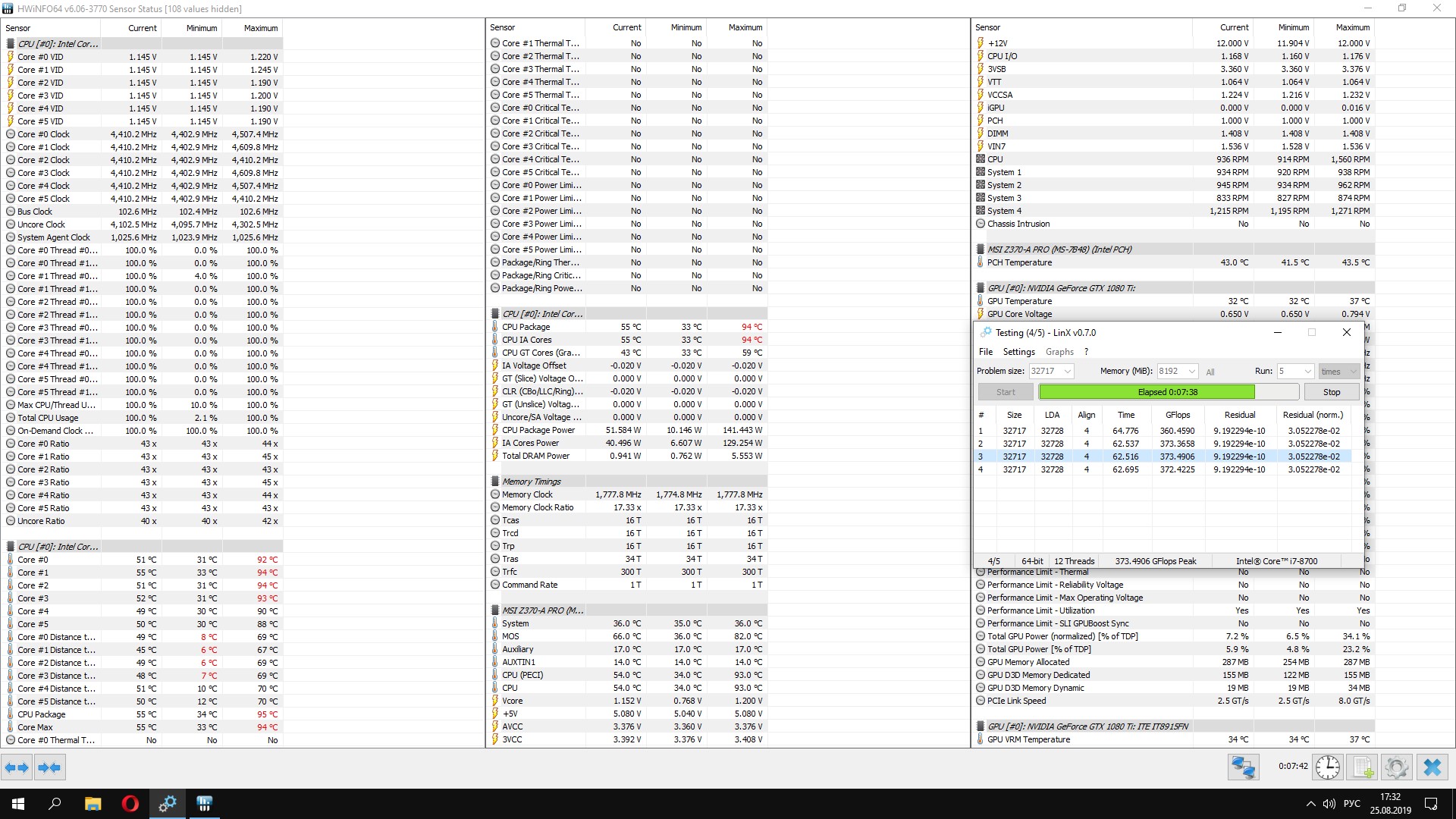Click the expand columns left-right arrows icon
This screenshot has height=819, width=1456.
coord(17,767)
